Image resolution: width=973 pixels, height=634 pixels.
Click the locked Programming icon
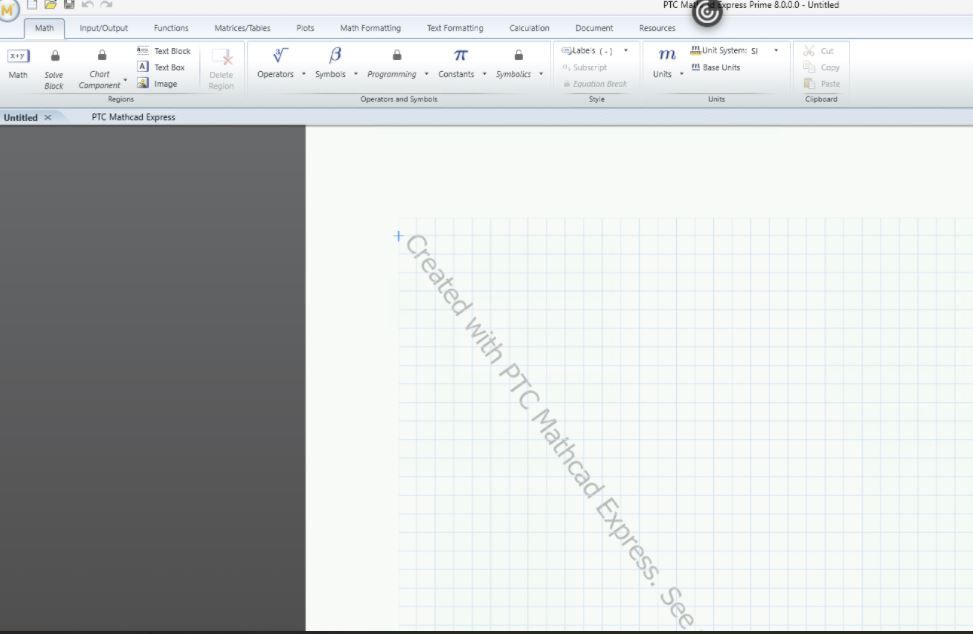(397, 55)
